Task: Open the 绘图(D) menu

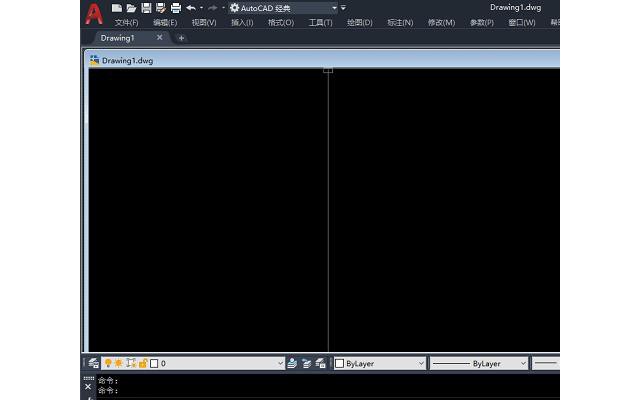Action: (360, 22)
